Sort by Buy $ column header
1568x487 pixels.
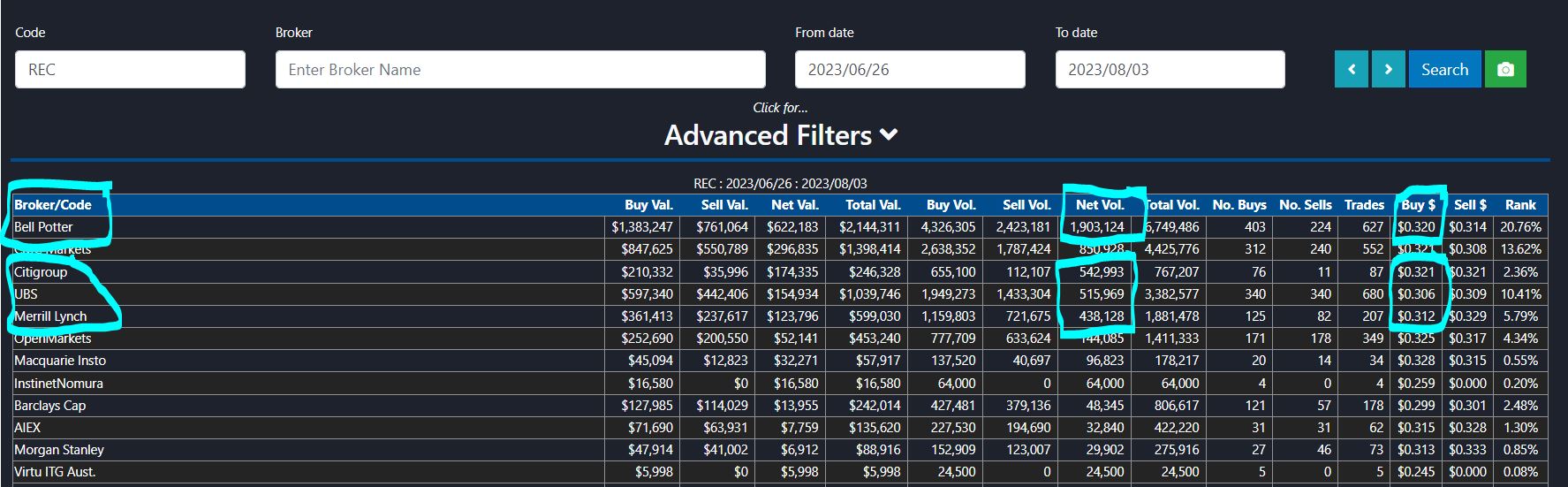pyautogui.click(x=1418, y=204)
